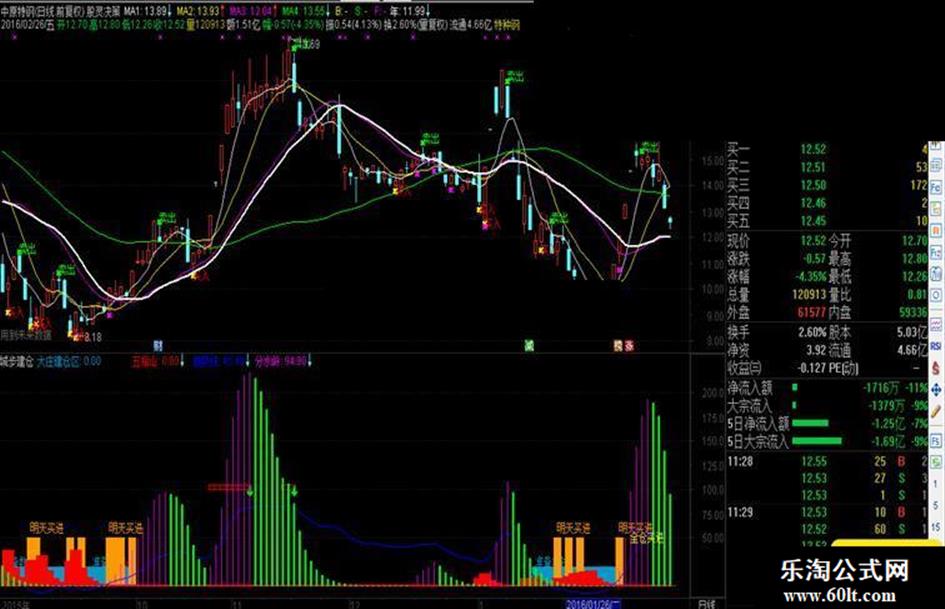Click the list-style icon above upper "Fc"
945x609 pixels.
coord(936,166)
